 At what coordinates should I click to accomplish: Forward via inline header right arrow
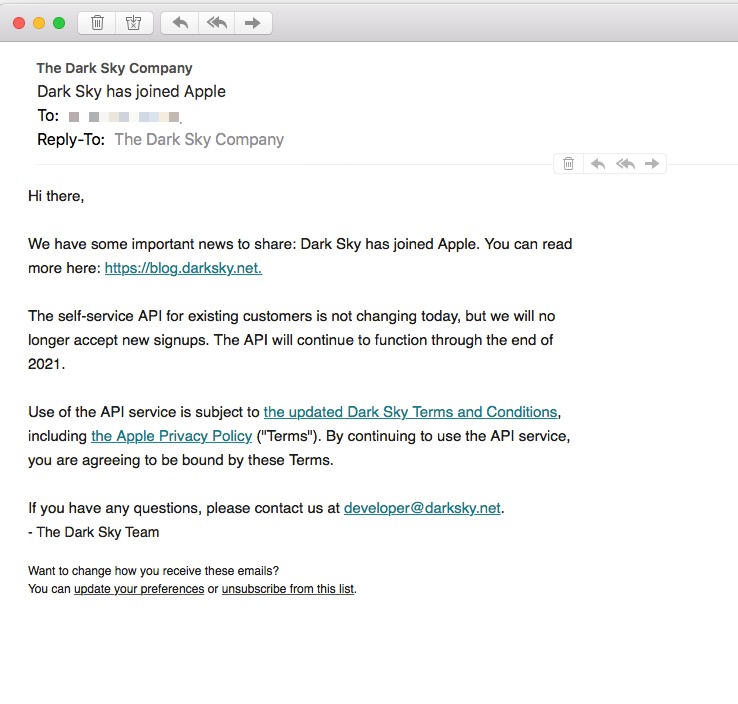click(652, 164)
